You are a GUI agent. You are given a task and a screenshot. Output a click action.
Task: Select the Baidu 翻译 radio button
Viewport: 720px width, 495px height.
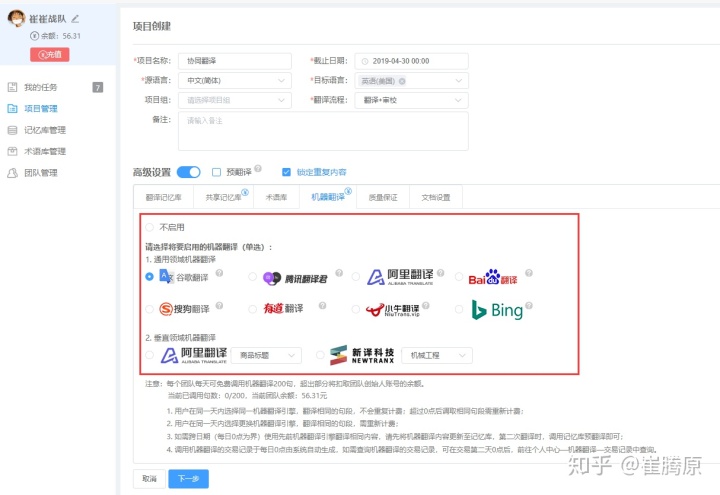click(x=459, y=277)
